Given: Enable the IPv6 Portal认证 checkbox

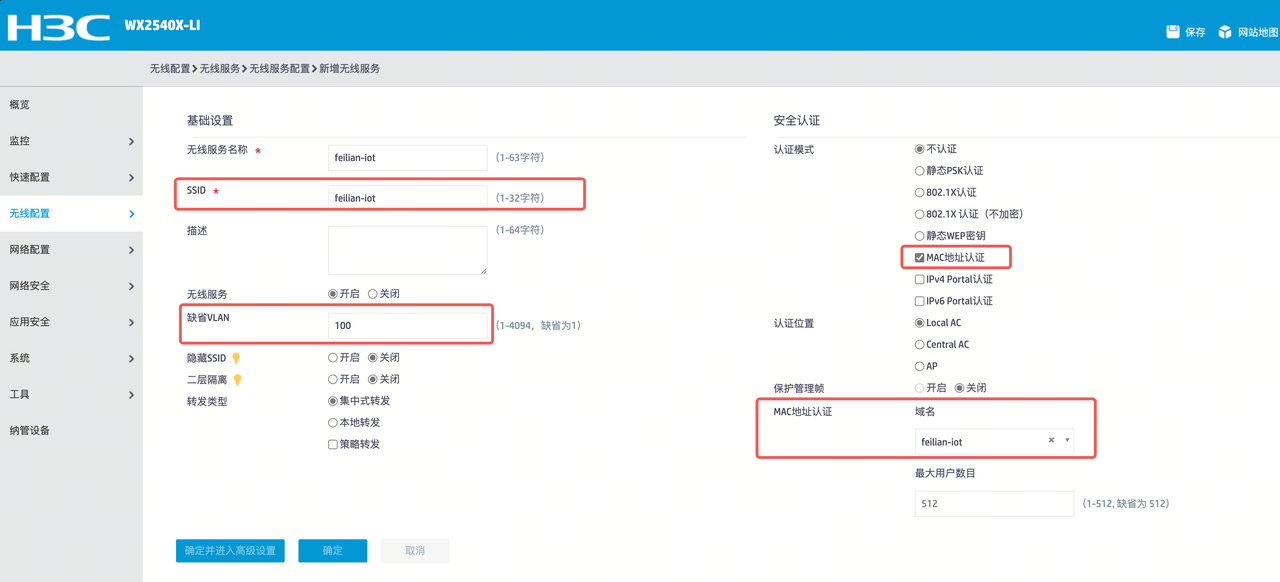Looking at the screenshot, I should tap(919, 301).
